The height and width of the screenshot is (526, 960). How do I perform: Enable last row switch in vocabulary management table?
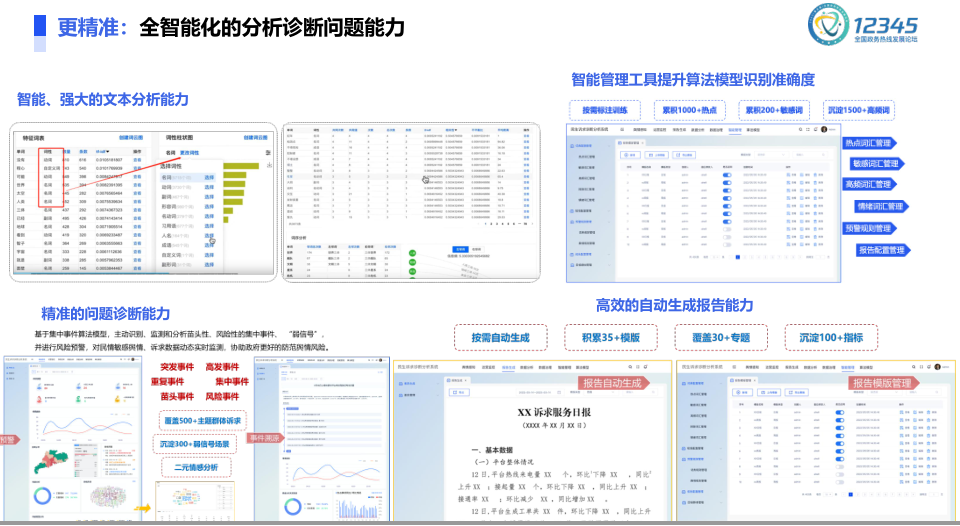click(727, 244)
